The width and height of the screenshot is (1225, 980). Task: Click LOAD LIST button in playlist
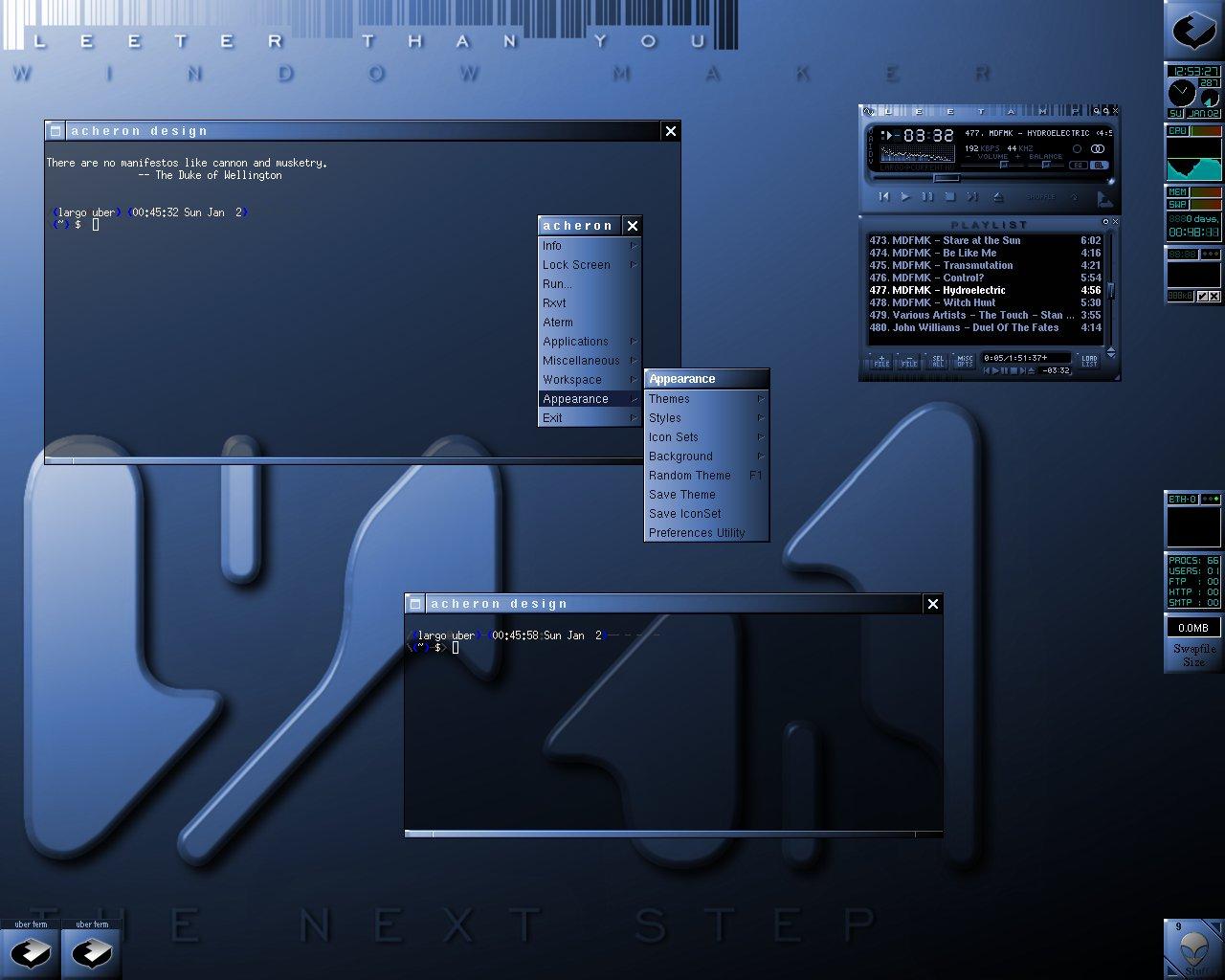1089,361
